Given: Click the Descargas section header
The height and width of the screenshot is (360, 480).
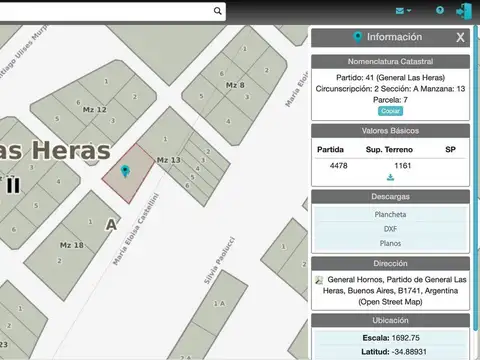Looking at the screenshot, I should [x=390, y=197].
